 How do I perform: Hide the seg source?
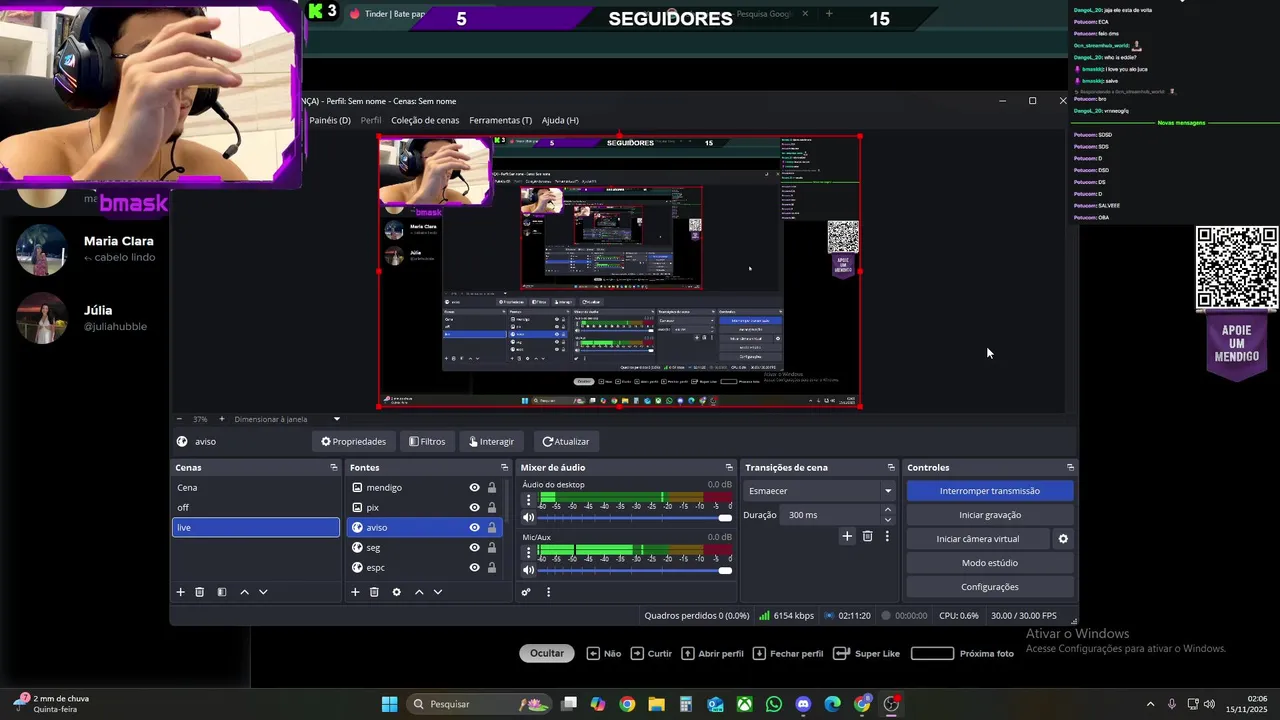click(475, 548)
